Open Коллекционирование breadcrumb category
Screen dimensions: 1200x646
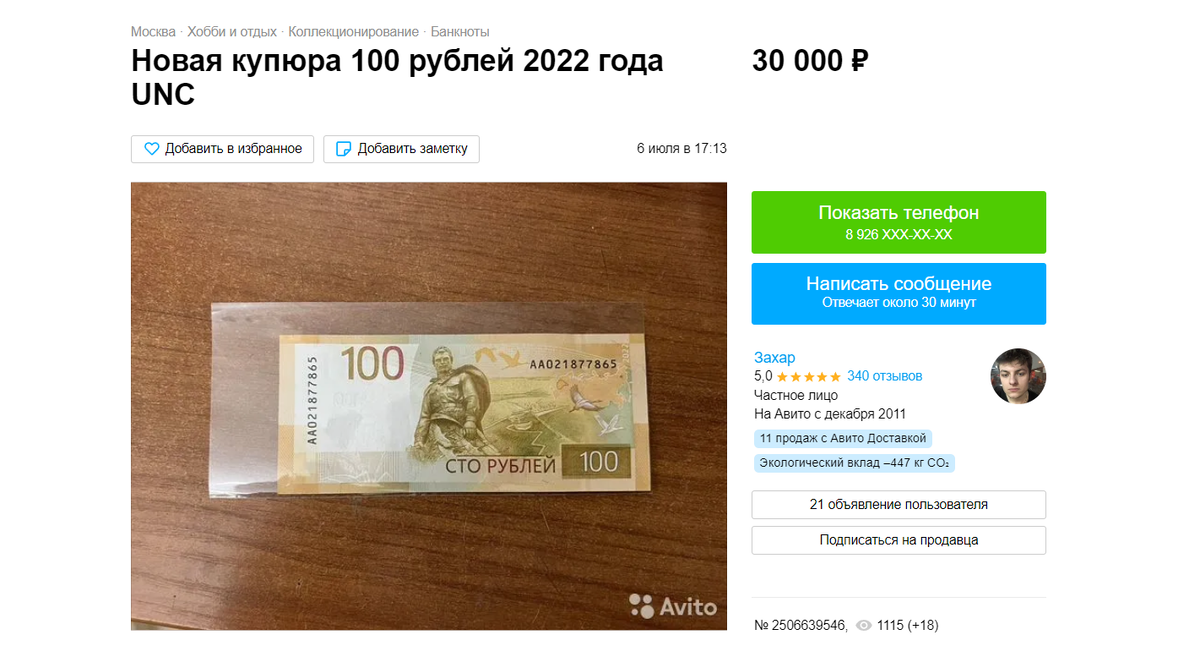pos(353,32)
